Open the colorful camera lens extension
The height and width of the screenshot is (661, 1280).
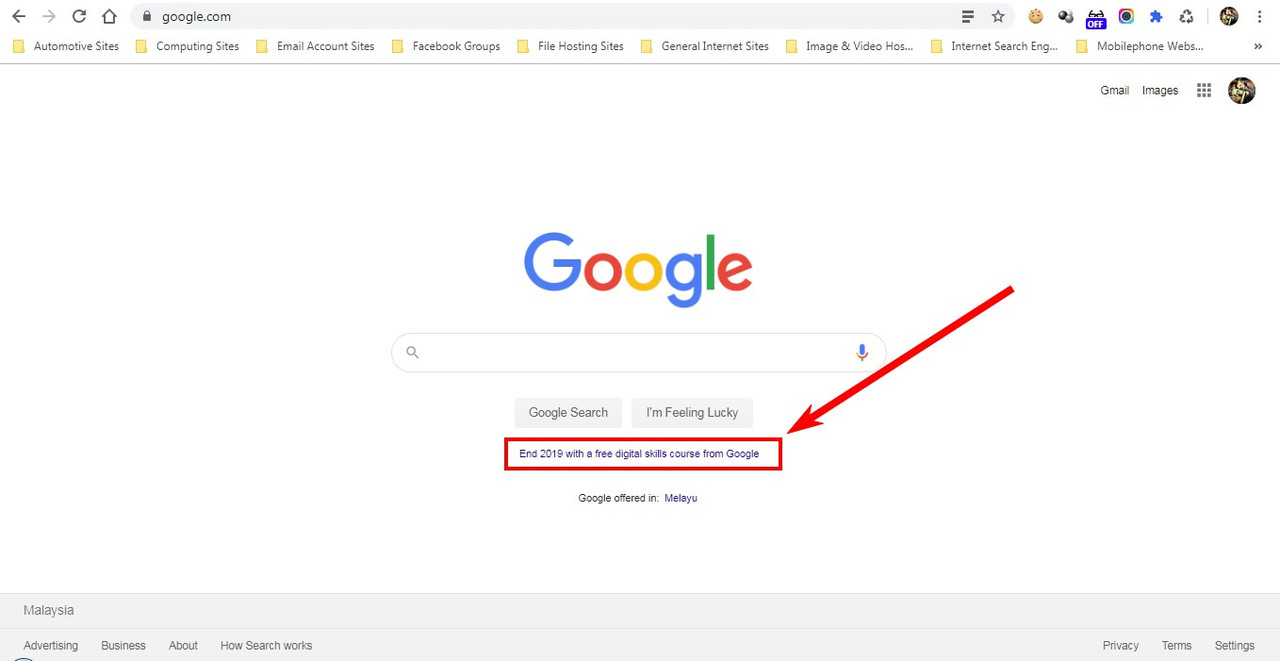tap(1126, 16)
